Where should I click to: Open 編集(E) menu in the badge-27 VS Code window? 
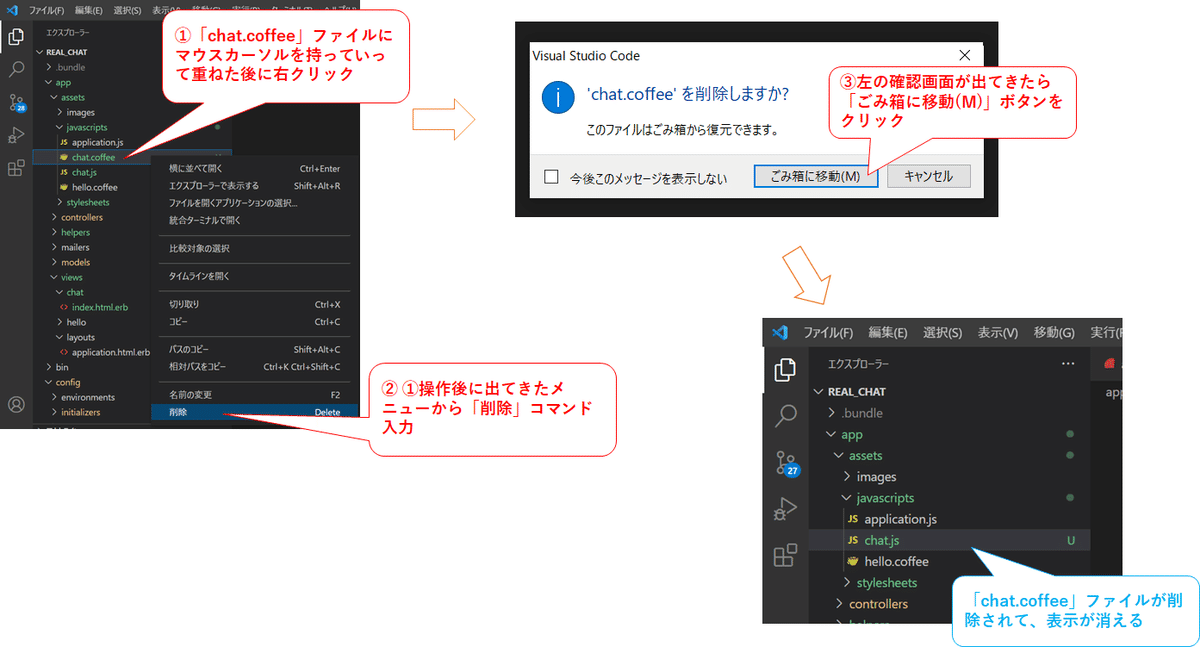point(888,333)
